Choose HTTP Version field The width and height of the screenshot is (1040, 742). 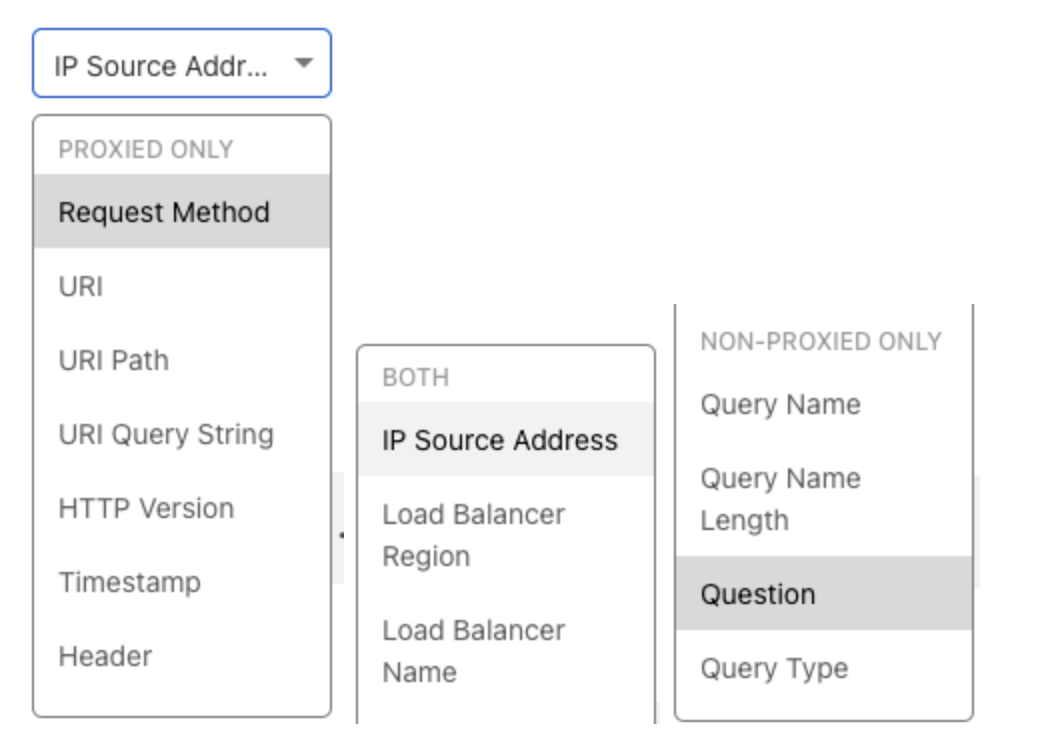(x=146, y=509)
